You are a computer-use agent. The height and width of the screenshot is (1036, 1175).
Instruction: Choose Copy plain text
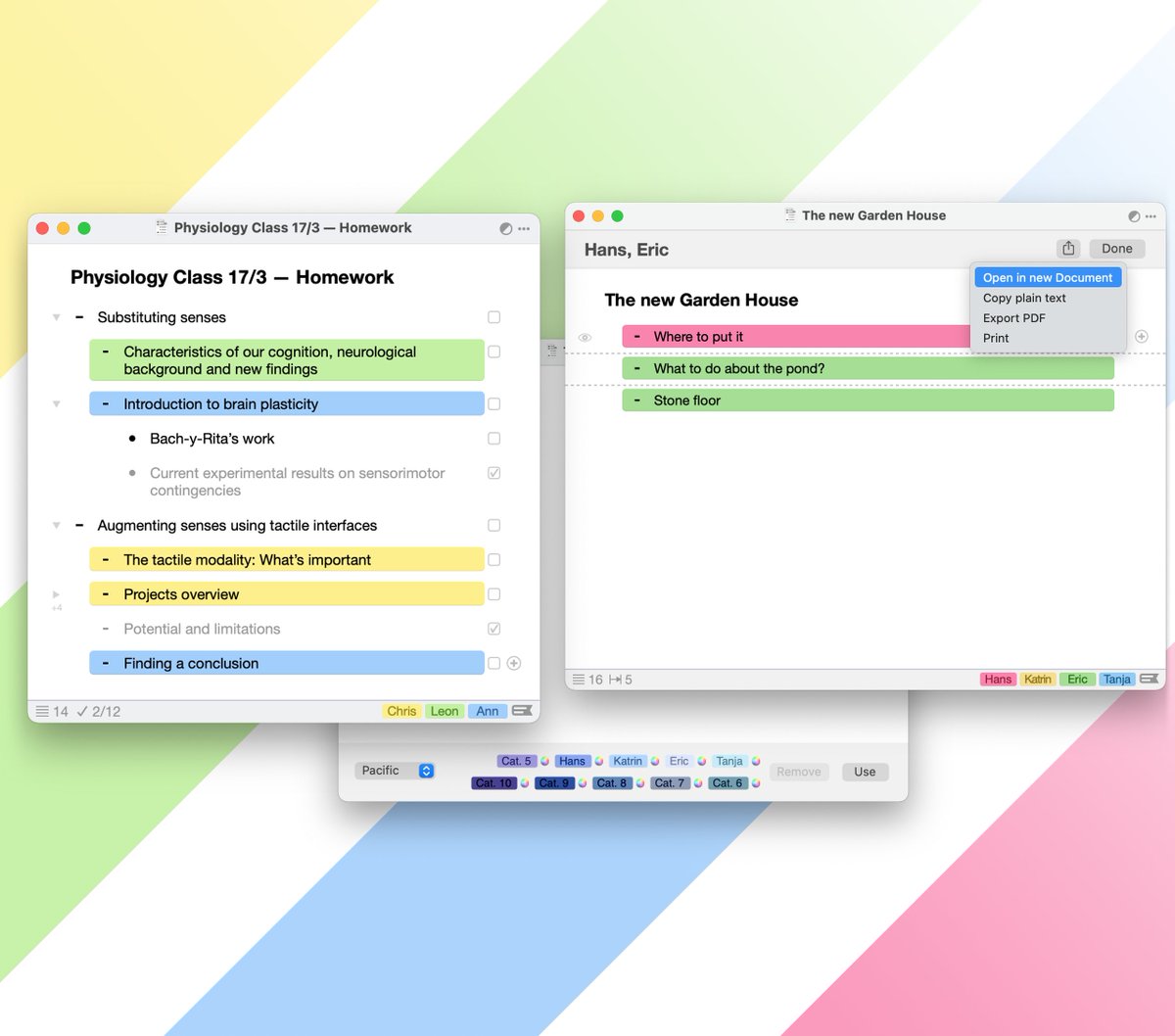[x=1024, y=298]
